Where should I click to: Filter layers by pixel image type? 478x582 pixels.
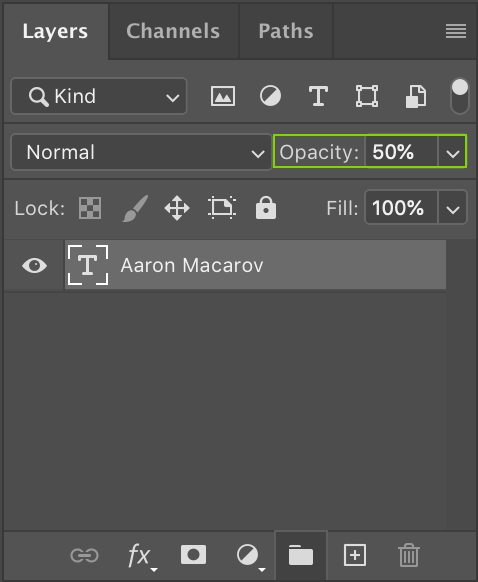click(223, 96)
